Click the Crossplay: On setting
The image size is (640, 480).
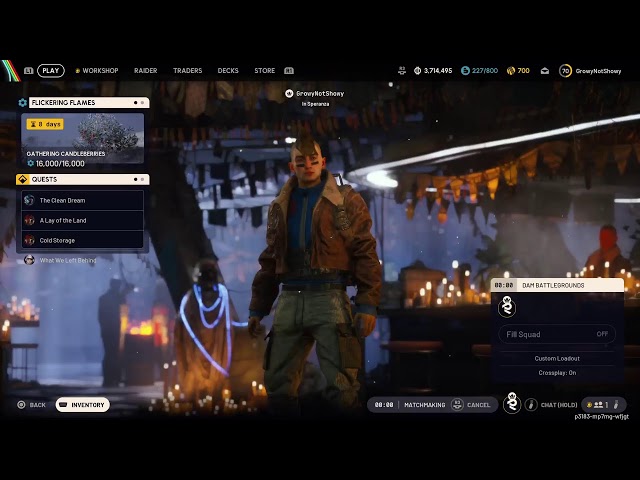(557, 373)
